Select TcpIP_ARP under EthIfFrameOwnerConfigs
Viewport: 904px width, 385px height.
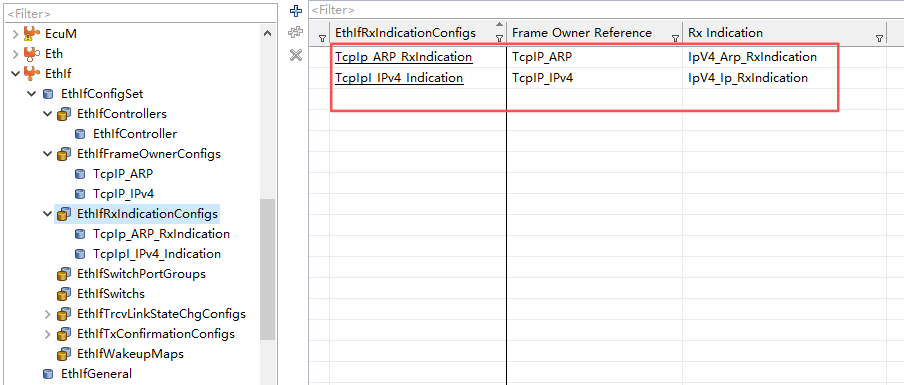123,174
